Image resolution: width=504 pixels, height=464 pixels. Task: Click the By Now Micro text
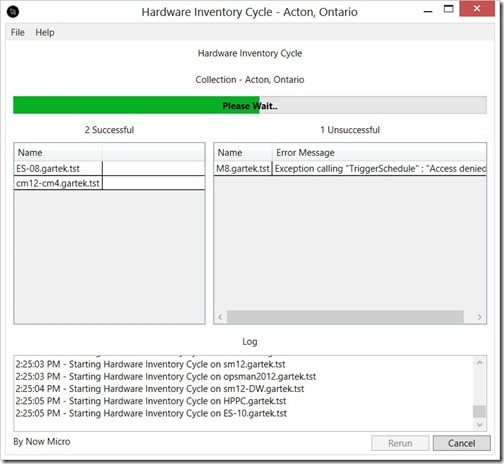tap(42, 442)
